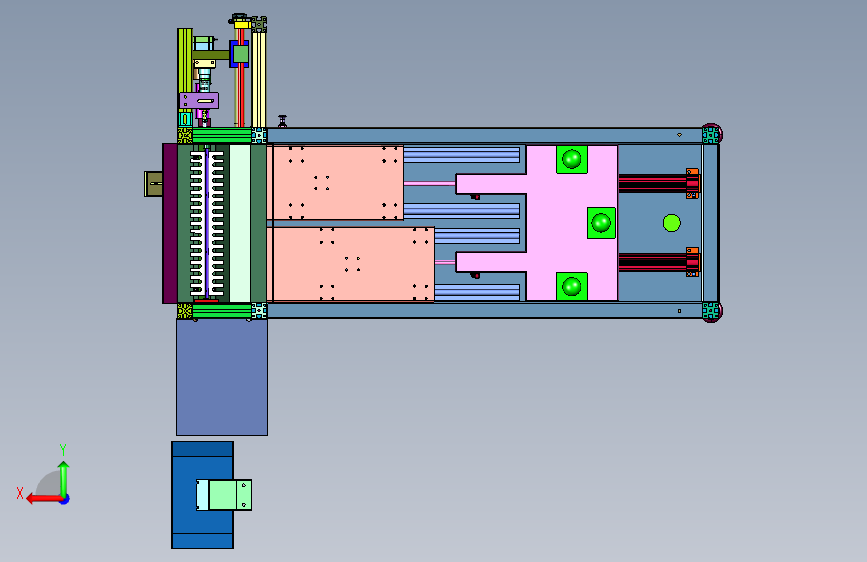
Task: Select the flat green circle on the blue-gray base
Action: 671,223
